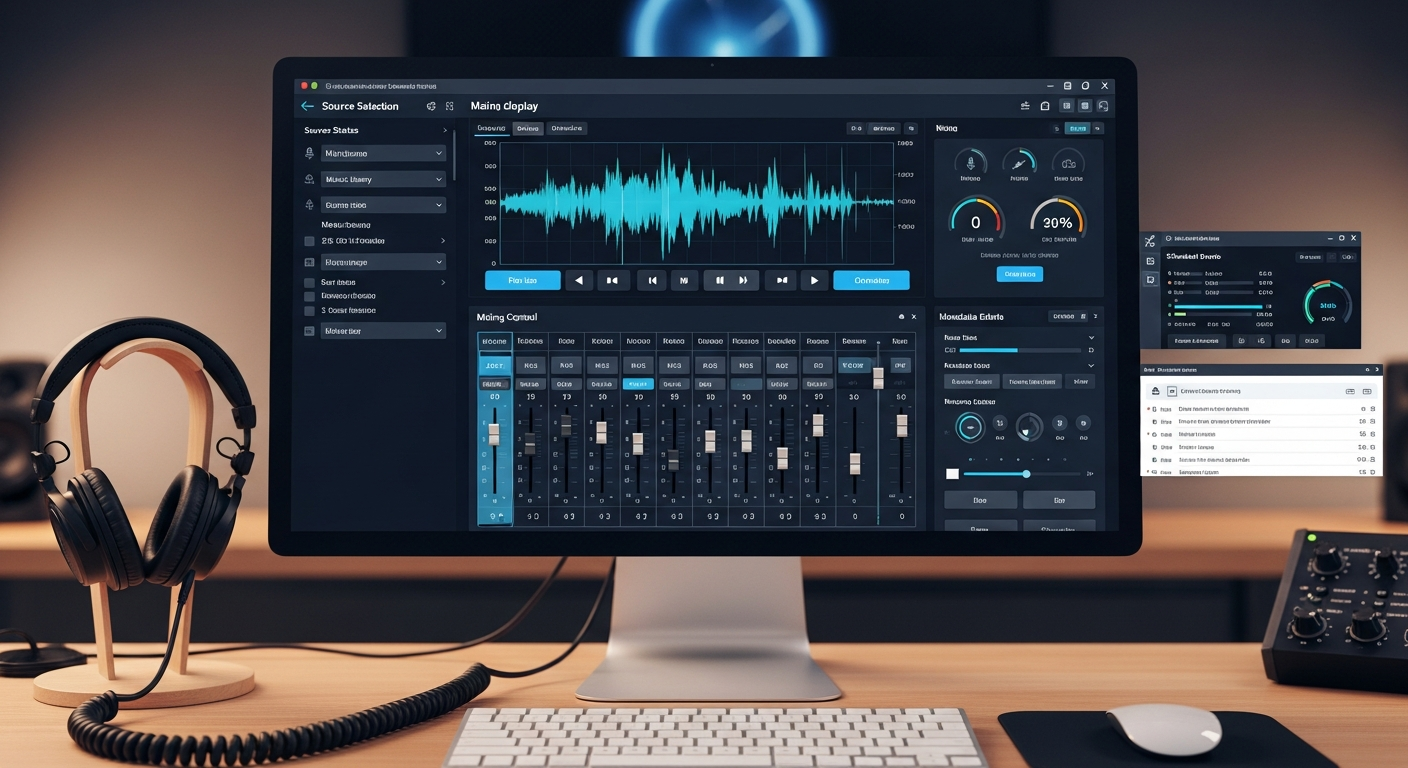The width and height of the screenshot is (1408, 768).
Task: Select the highlighted first channel strip in Mixing Control
Action: click(x=494, y=430)
